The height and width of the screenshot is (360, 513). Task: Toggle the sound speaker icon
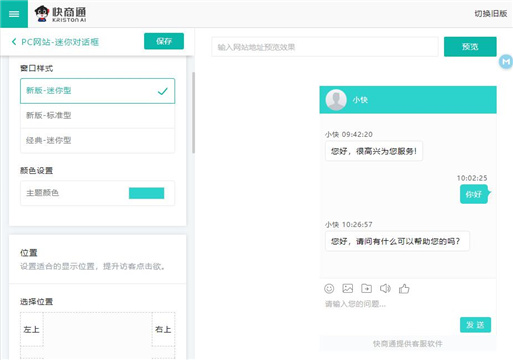point(385,288)
